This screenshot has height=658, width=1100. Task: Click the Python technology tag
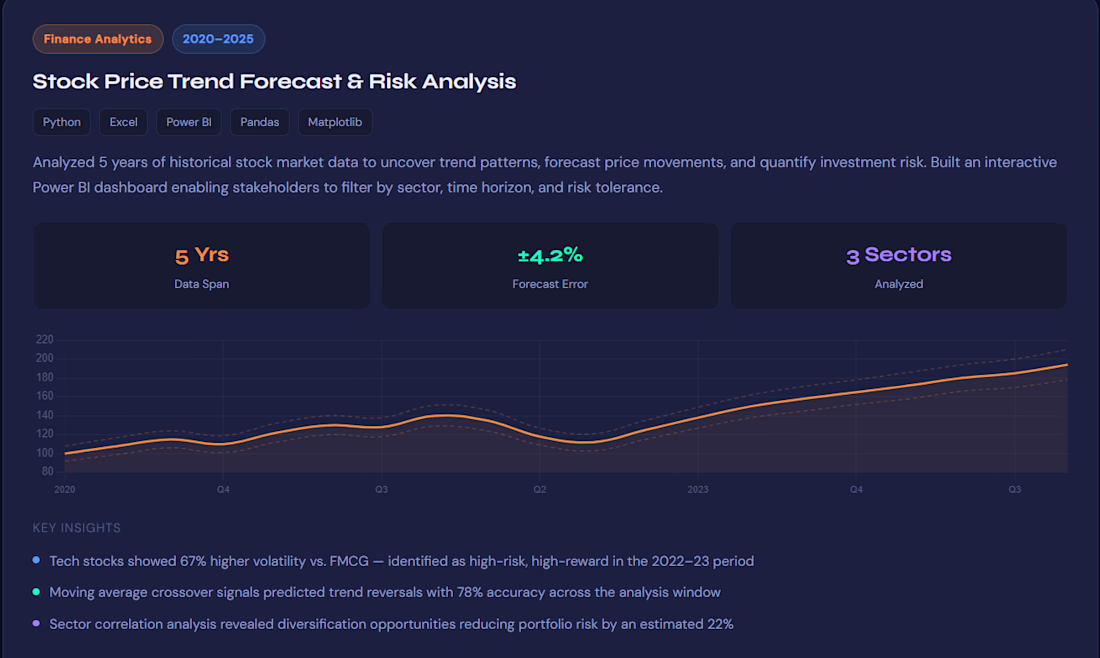click(62, 122)
